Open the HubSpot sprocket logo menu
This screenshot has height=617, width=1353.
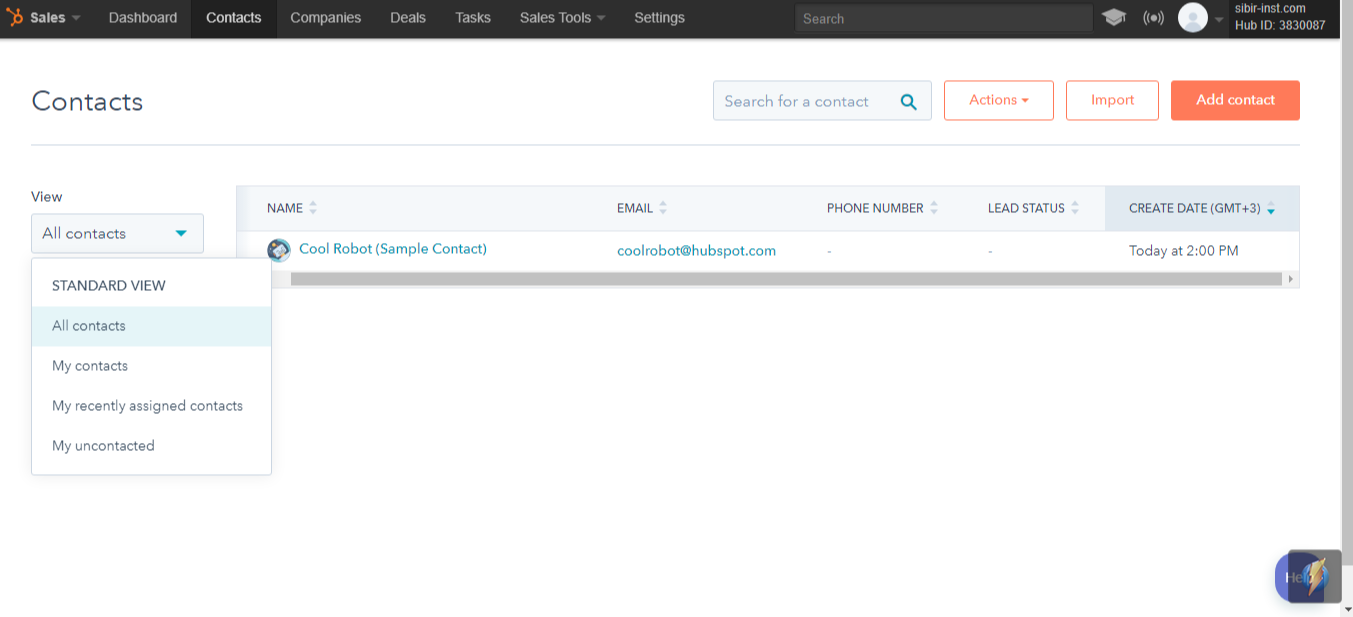pos(16,17)
